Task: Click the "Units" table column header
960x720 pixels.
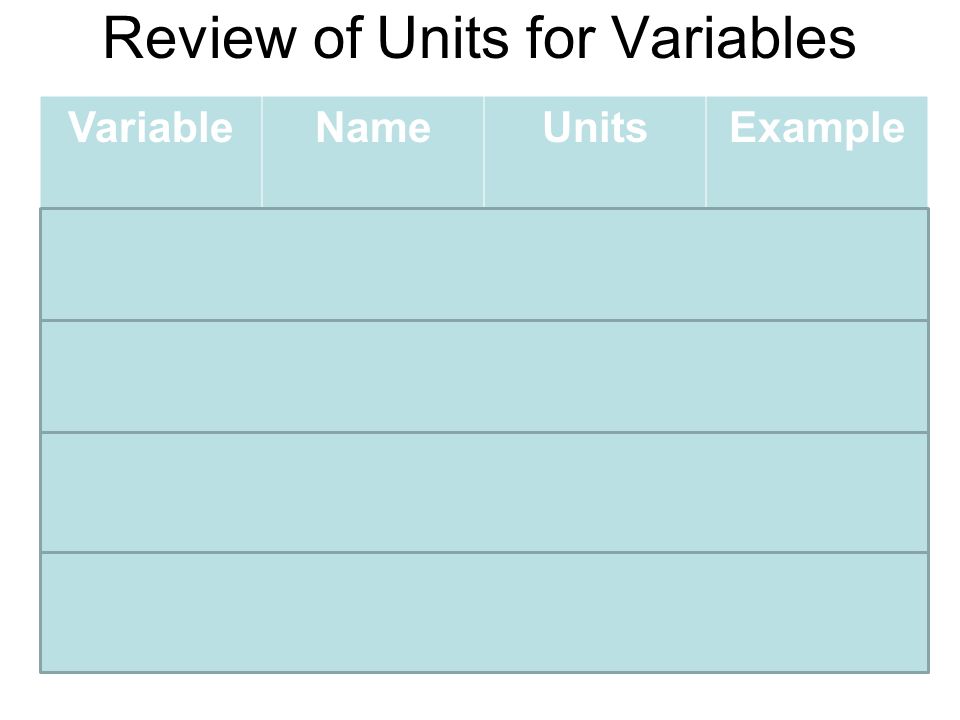Action: [x=594, y=152]
